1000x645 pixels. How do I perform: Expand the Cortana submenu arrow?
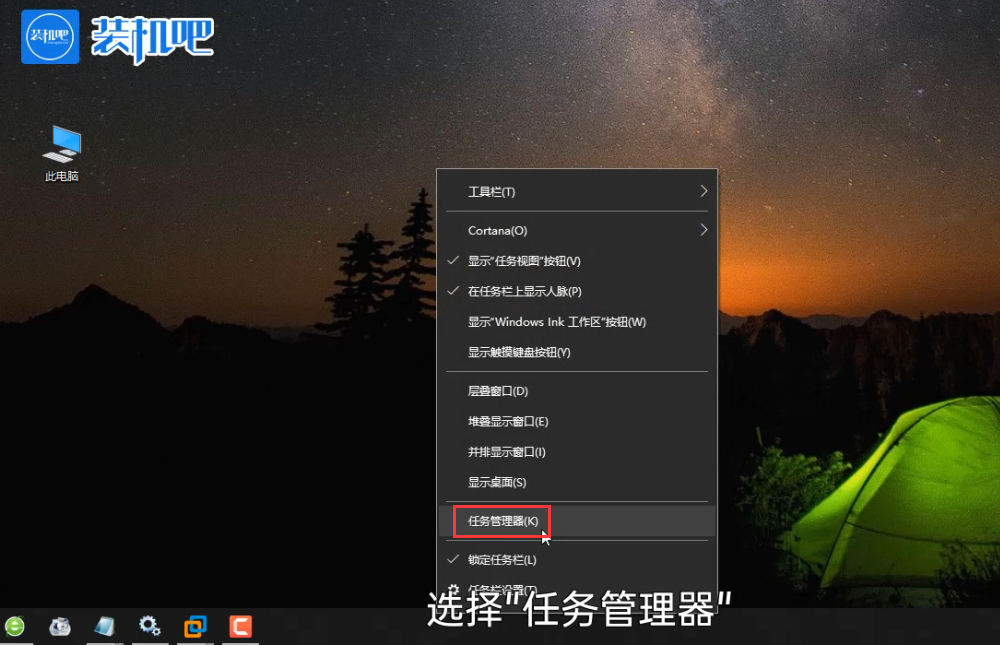tap(703, 230)
